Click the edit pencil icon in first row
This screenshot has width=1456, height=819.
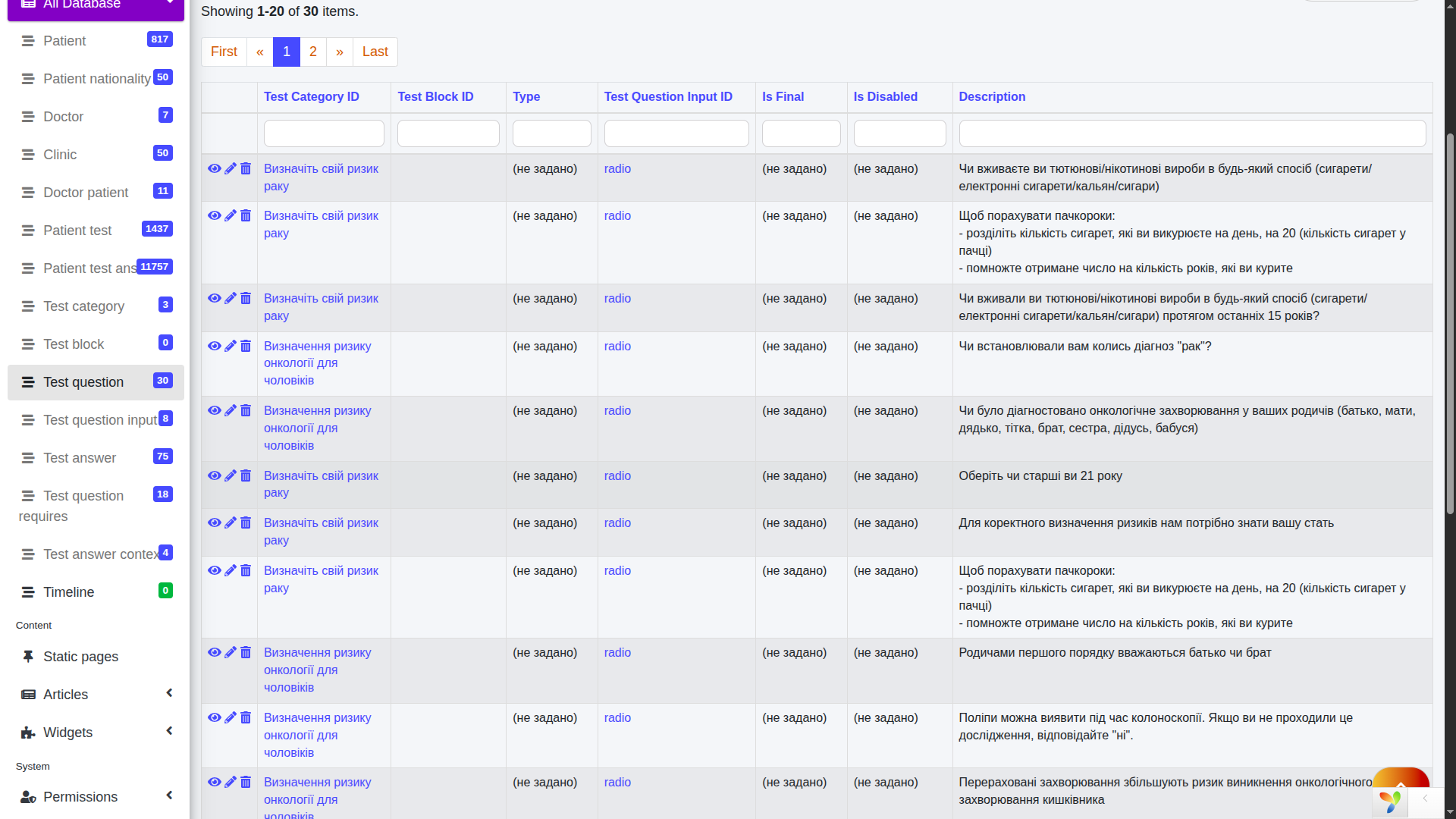pos(231,168)
